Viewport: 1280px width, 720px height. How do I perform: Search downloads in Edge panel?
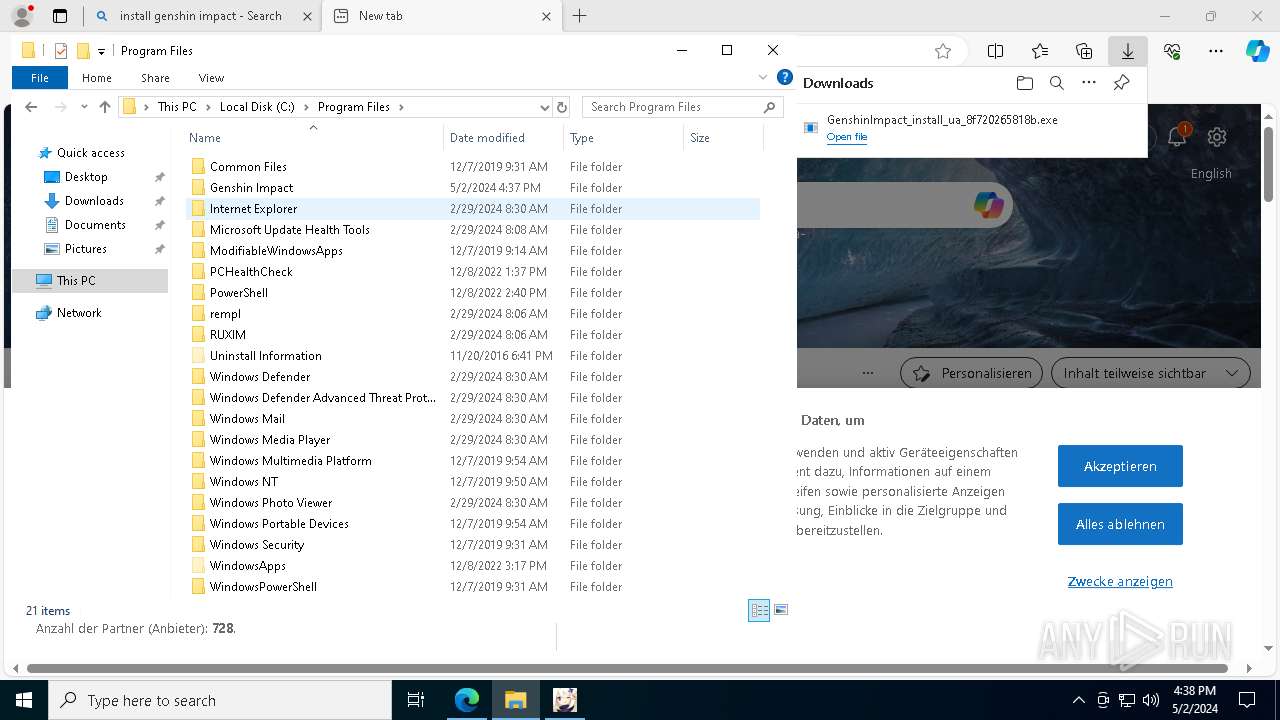click(x=1056, y=83)
